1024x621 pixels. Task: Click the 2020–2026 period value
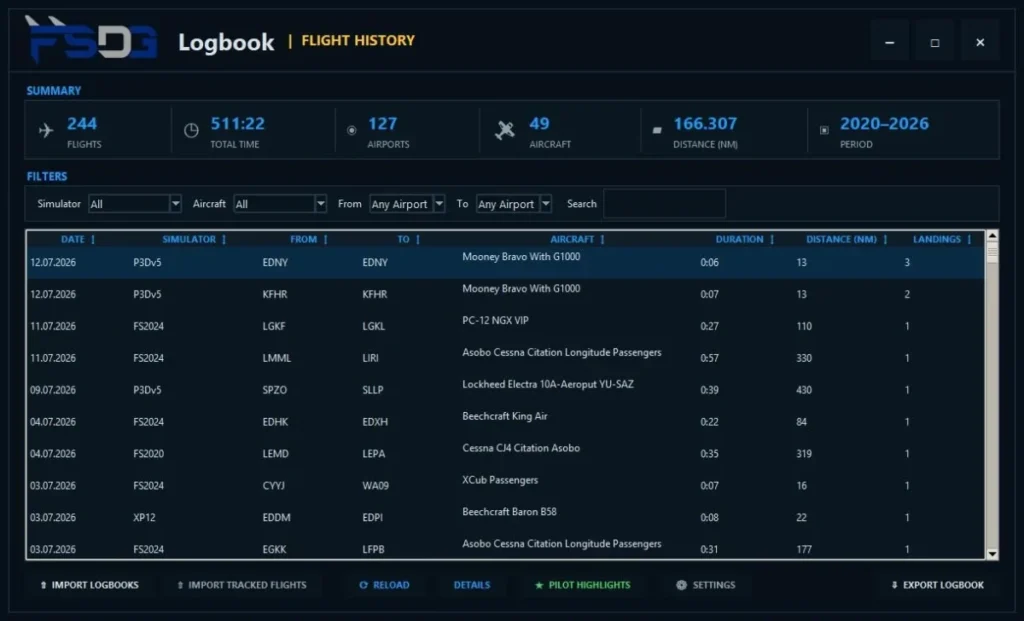pos(884,123)
